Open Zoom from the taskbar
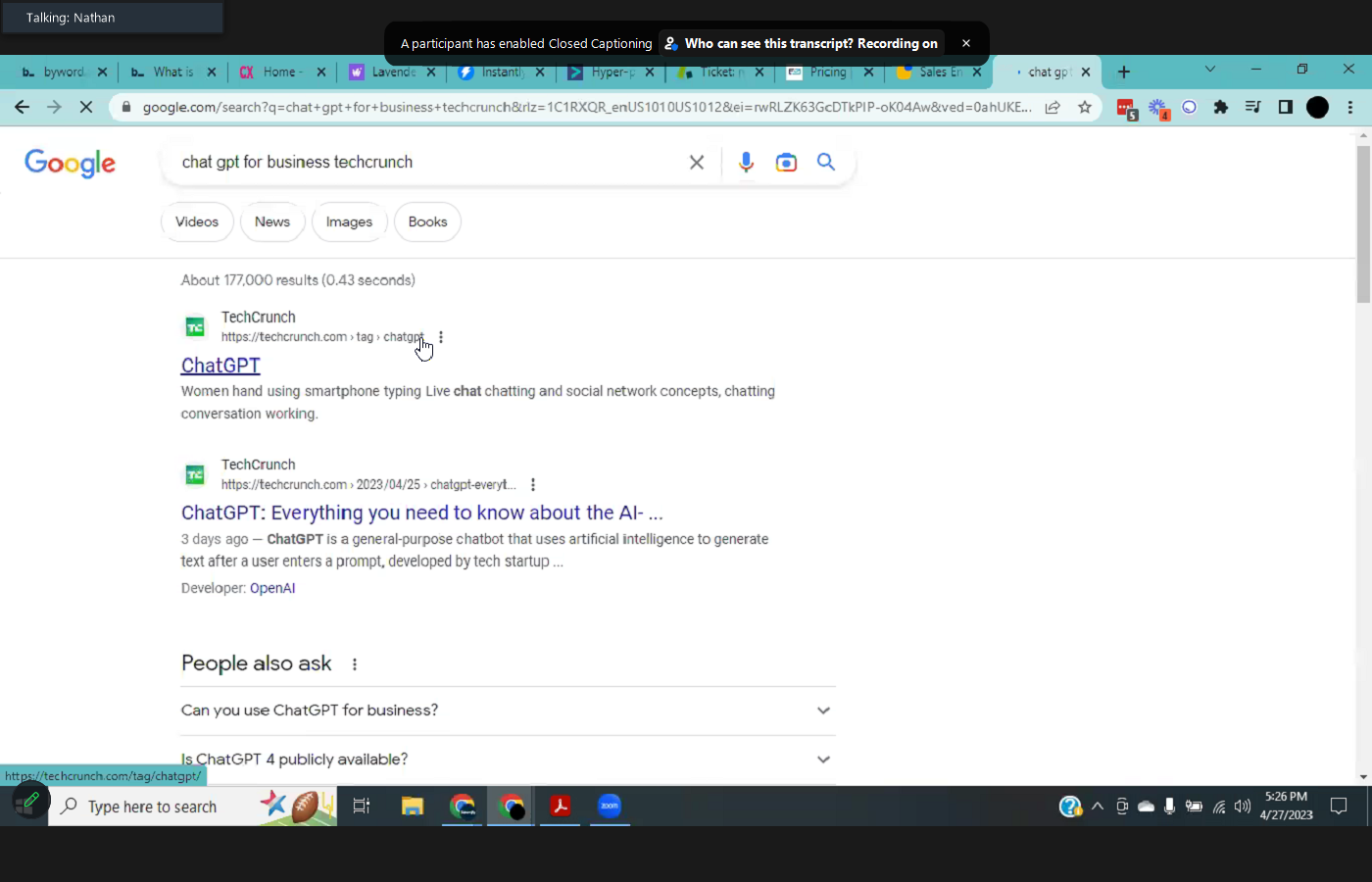This screenshot has width=1372, height=882. tap(610, 807)
